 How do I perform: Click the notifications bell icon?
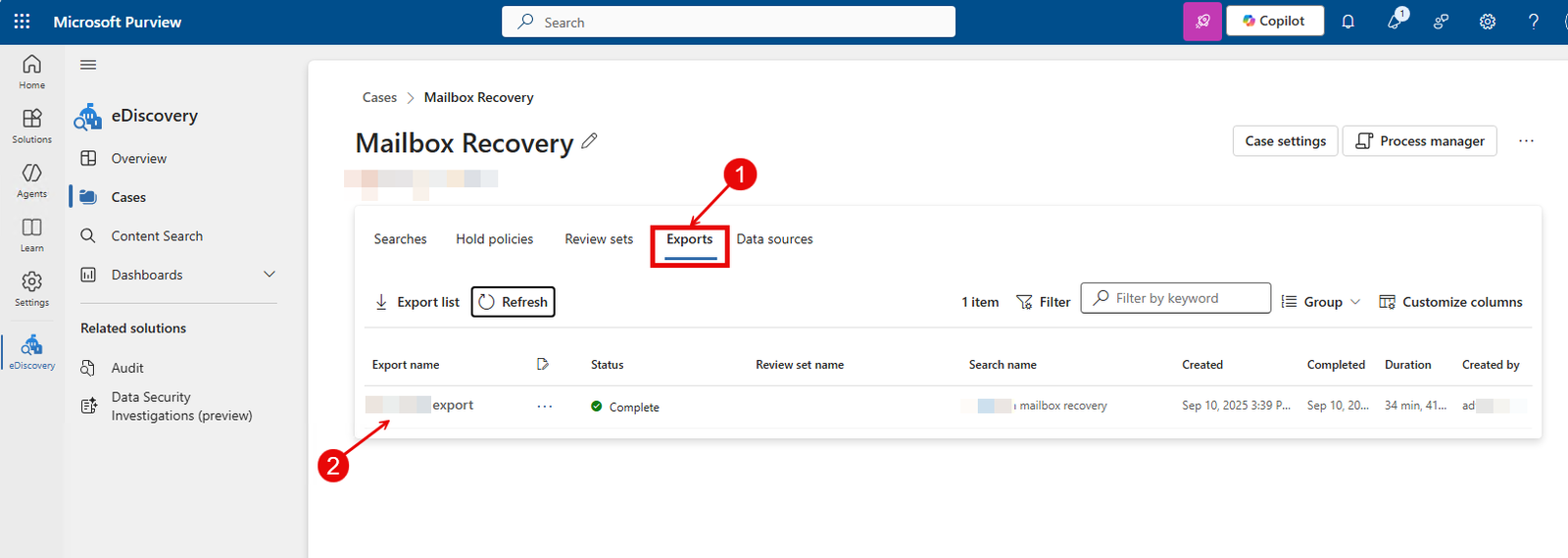pos(1347,22)
